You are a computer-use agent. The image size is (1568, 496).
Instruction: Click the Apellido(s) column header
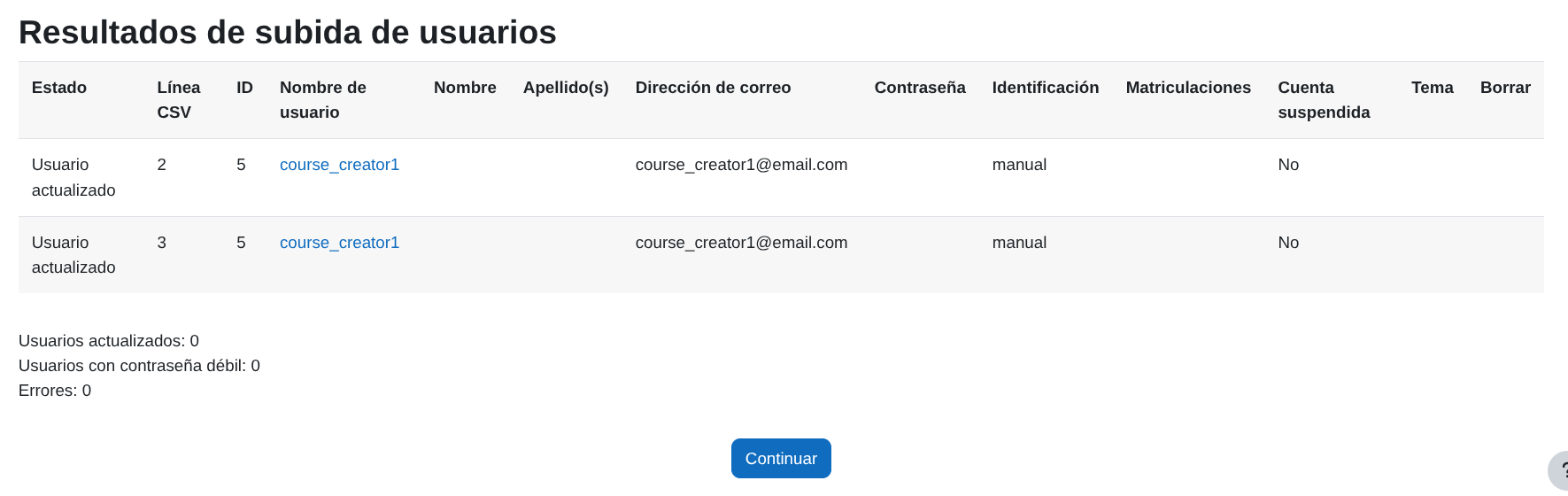tap(566, 88)
